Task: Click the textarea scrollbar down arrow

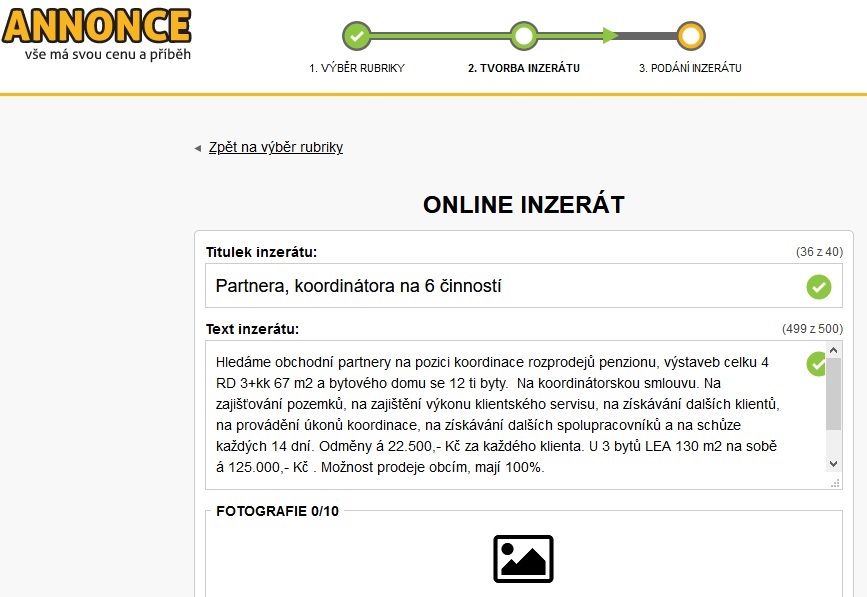Action: coord(834,464)
